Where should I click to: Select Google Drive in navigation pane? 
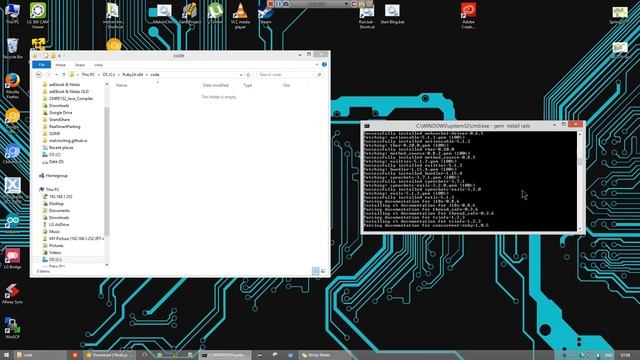tap(60, 113)
